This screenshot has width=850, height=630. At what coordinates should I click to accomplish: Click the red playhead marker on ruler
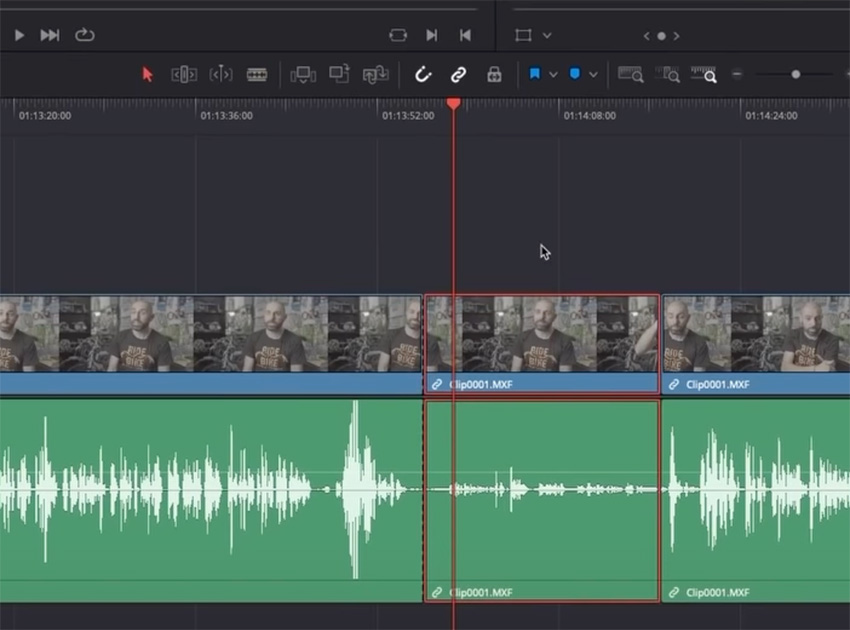pos(454,103)
